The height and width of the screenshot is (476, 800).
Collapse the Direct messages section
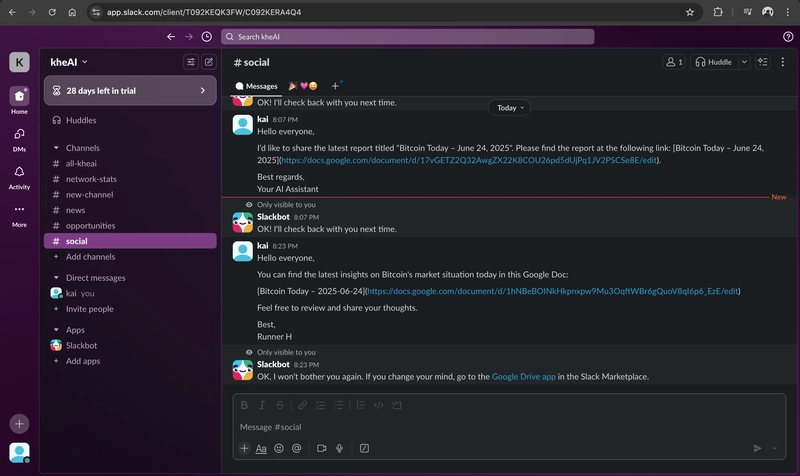click(x=56, y=278)
